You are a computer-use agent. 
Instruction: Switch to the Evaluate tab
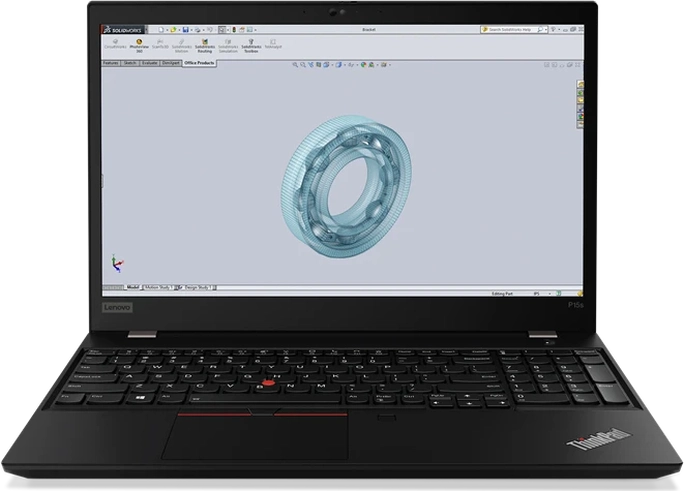point(150,62)
